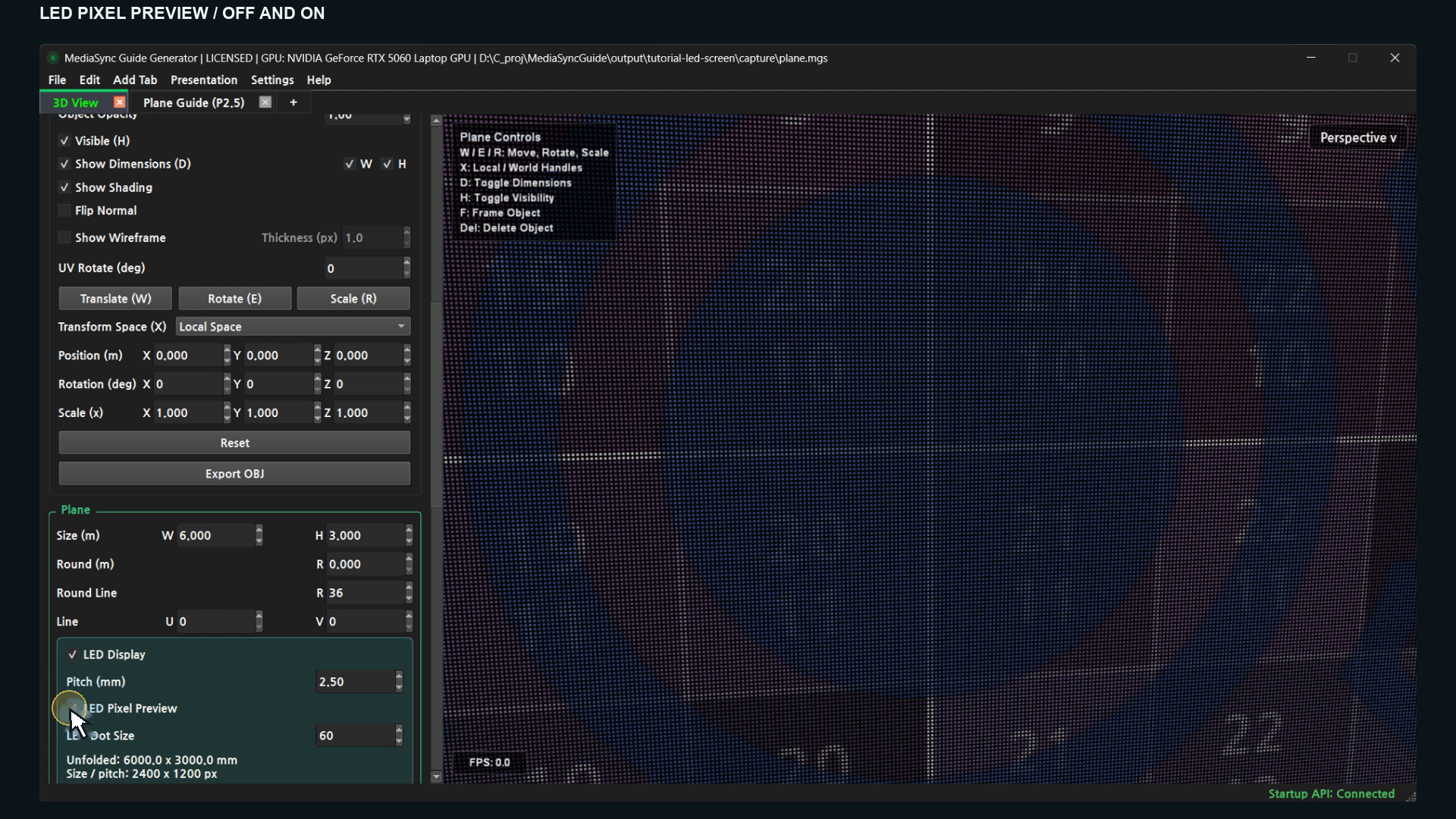Close the 3D View tab
The height and width of the screenshot is (819, 1456).
[x=119, y=102]
